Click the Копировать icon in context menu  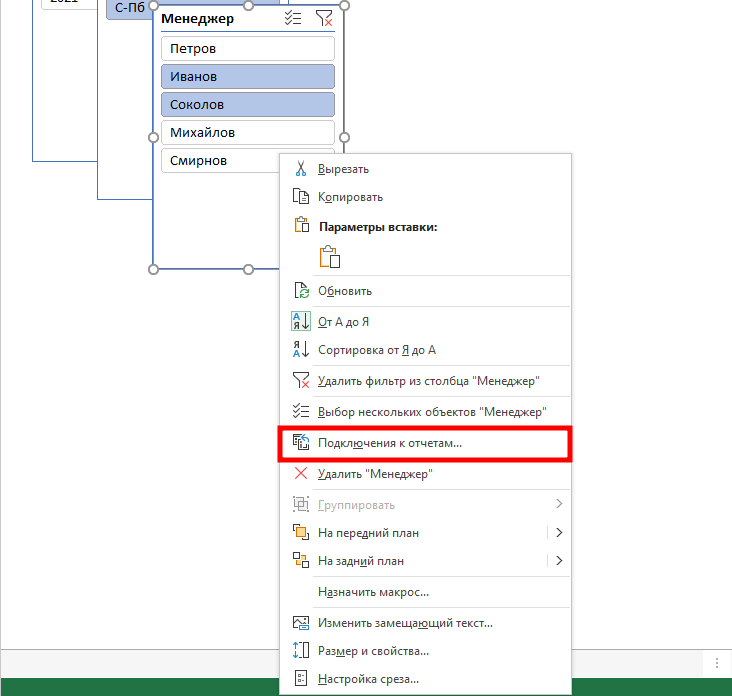coord(300,197)
